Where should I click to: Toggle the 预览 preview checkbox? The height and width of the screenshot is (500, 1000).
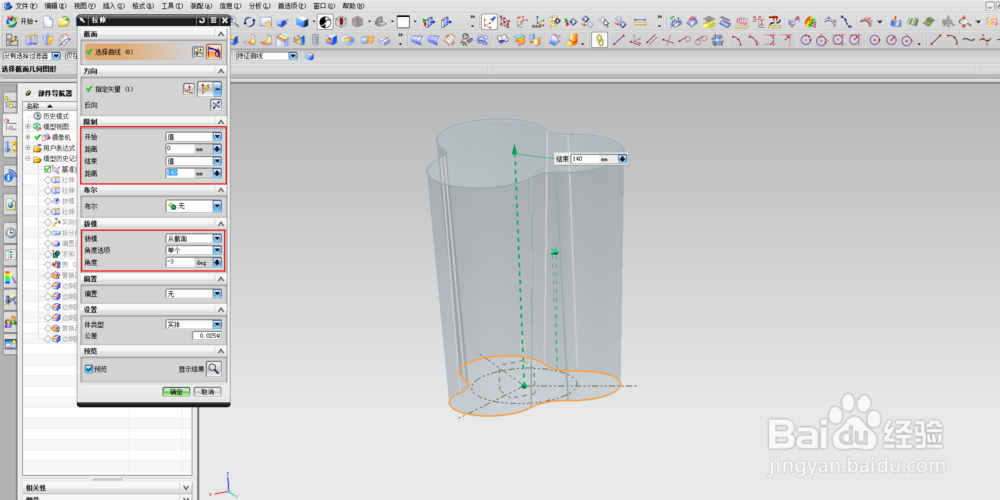pyautogui.click(x=89, y=369)
